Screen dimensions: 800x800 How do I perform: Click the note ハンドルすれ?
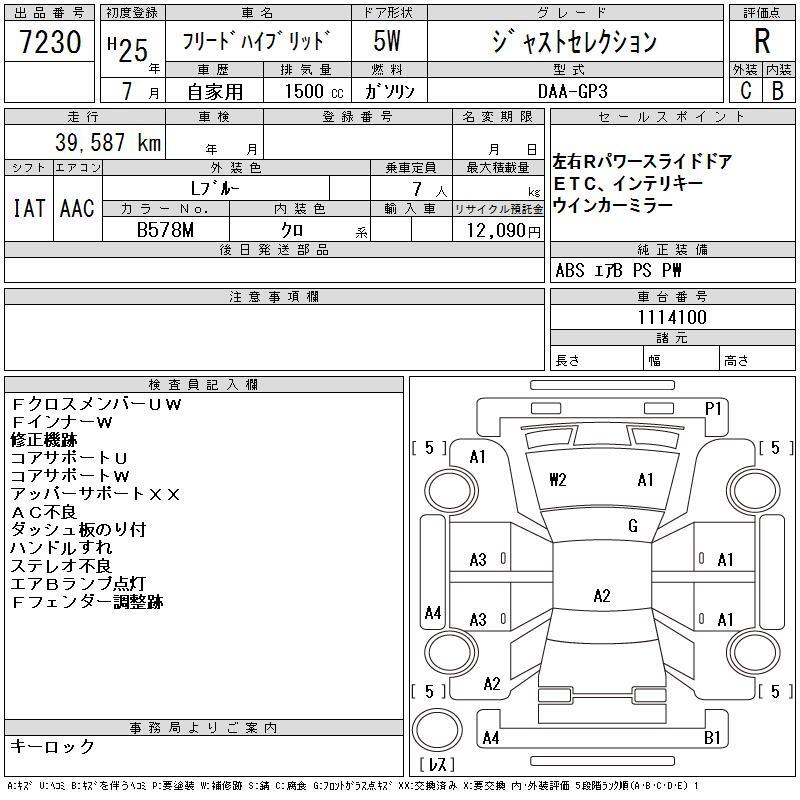61,547
